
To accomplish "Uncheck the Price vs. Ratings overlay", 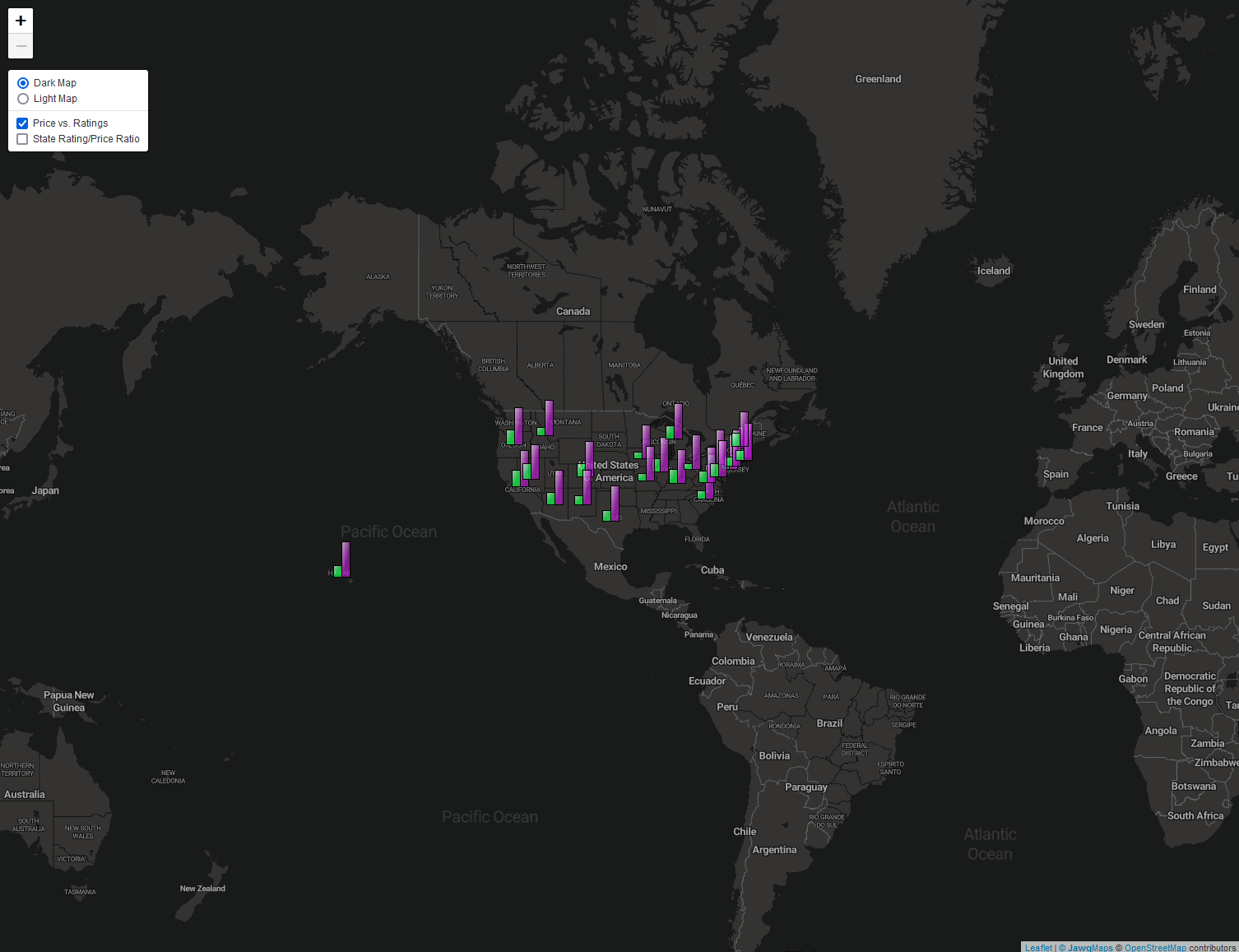I will (23, 123).
